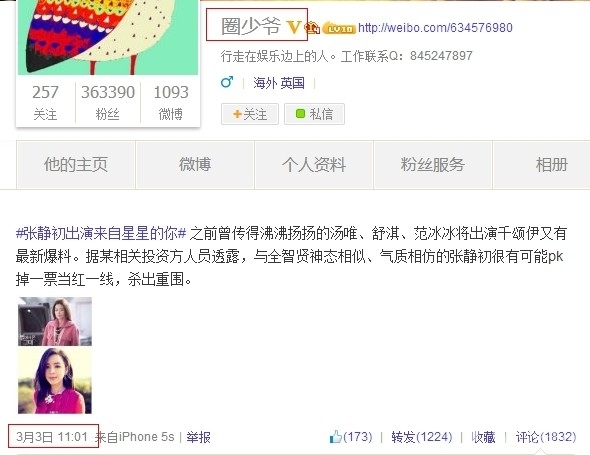The height and width of the screenshot is (455, 590).
Task: Switch to the 微博 tab
Action: tap(195, 165)
